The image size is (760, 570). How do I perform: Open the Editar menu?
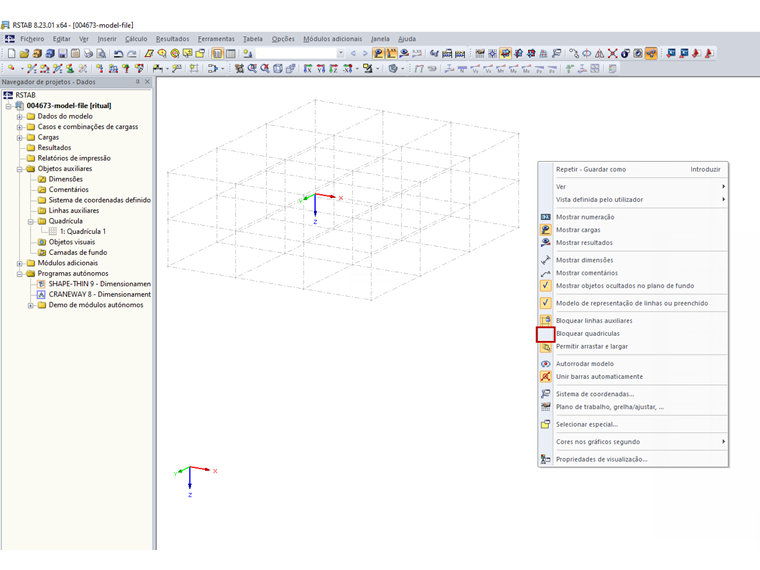62,39
